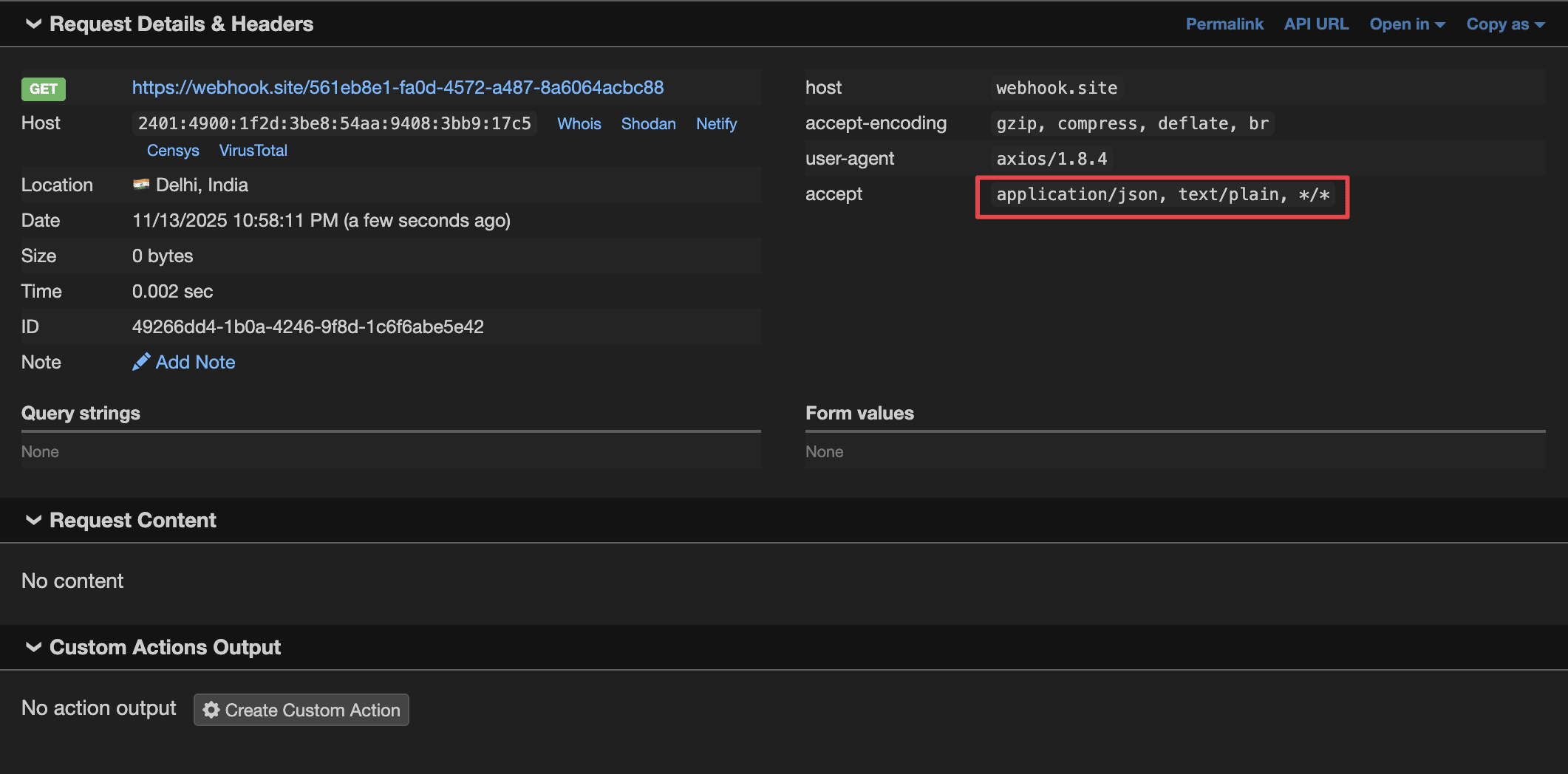Check host IP on VirusTotal

tap(253, 151)
